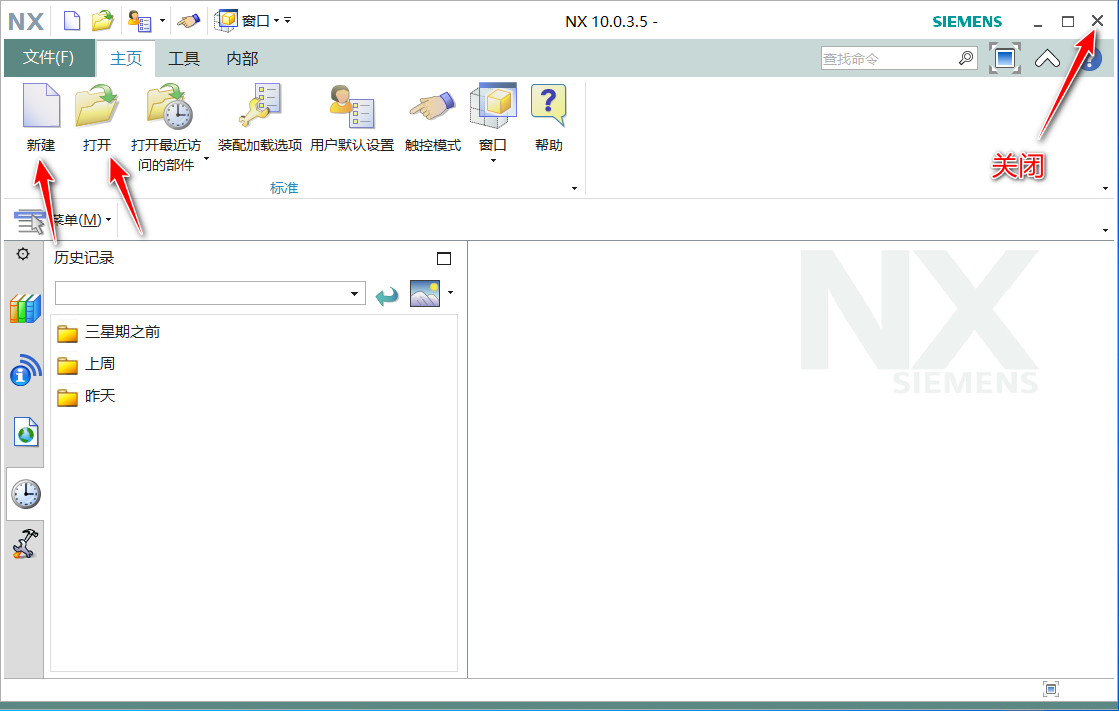The image size is (1119, 711).
Task: Open the 昨天 history folder
Action: (x=86, y=396)
